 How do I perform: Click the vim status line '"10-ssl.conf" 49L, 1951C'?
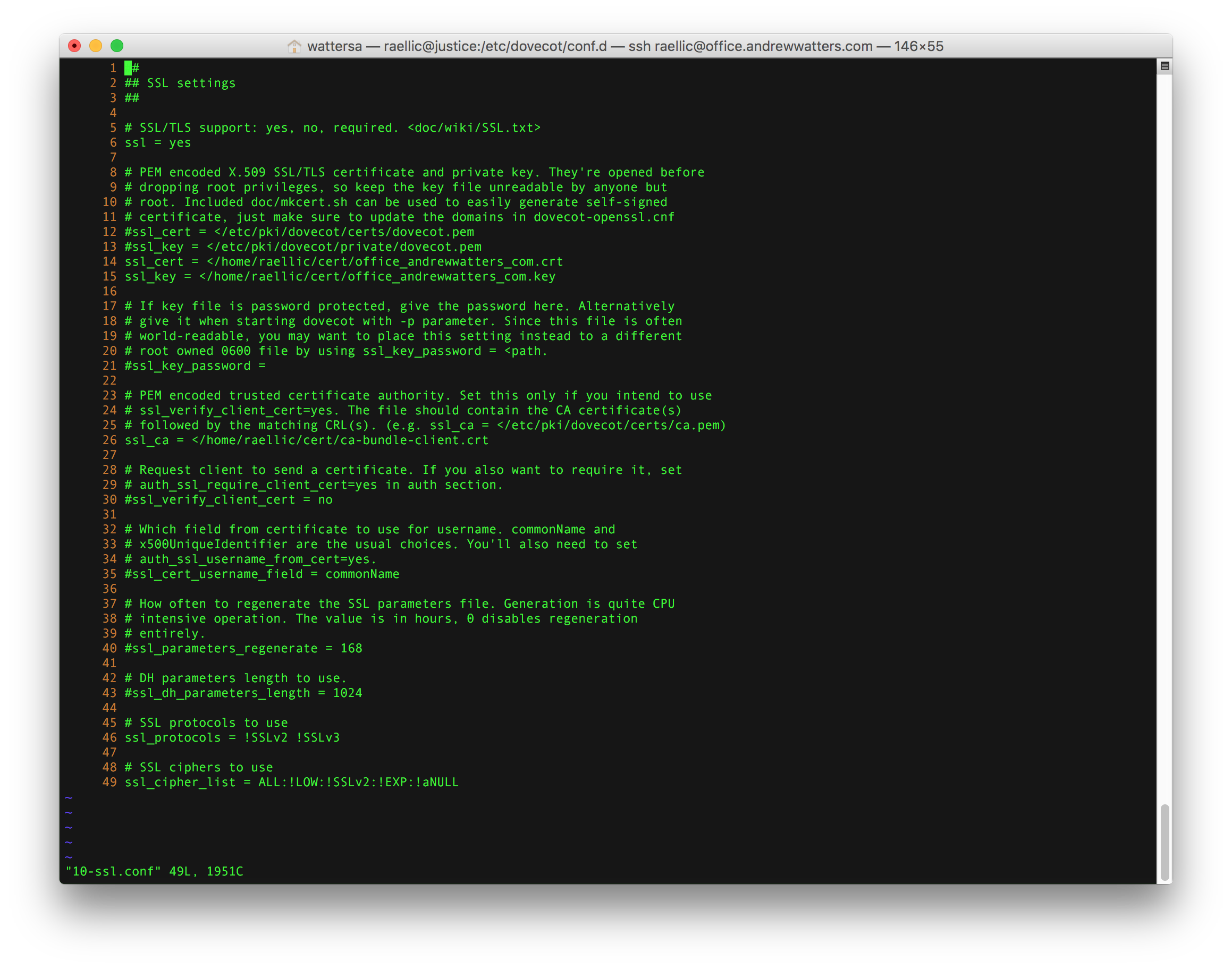click(x=154, y=872)
